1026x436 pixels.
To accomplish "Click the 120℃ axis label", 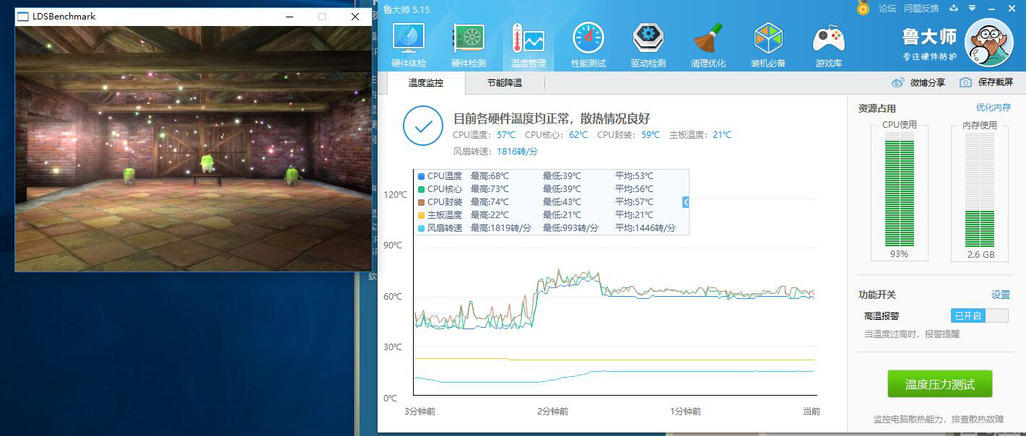I will click(395, 195).
